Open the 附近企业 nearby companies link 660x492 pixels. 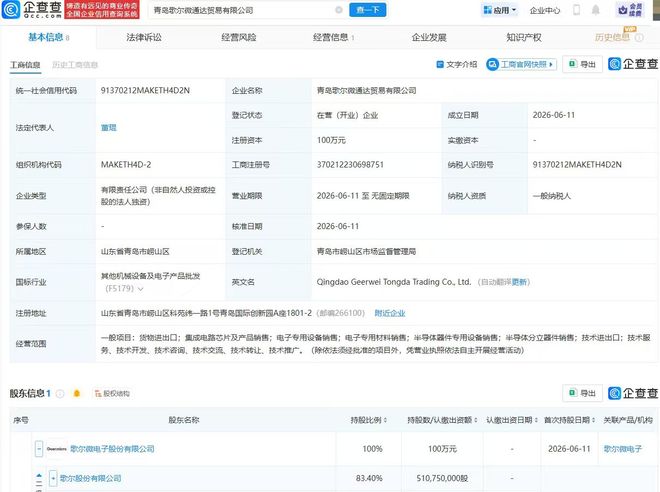(x=390, y=313)
